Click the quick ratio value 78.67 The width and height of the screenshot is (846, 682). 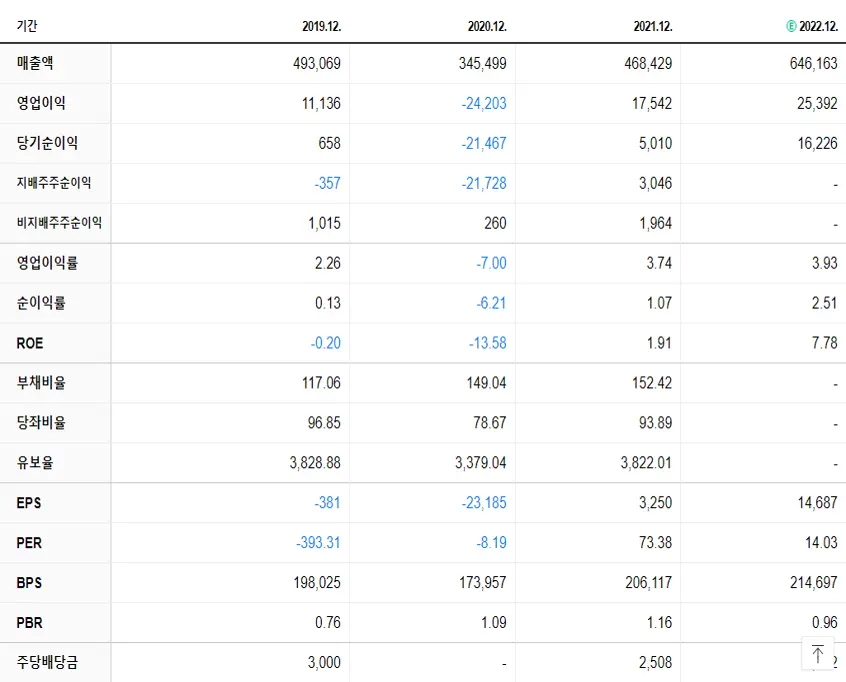(x=490, y=423)
